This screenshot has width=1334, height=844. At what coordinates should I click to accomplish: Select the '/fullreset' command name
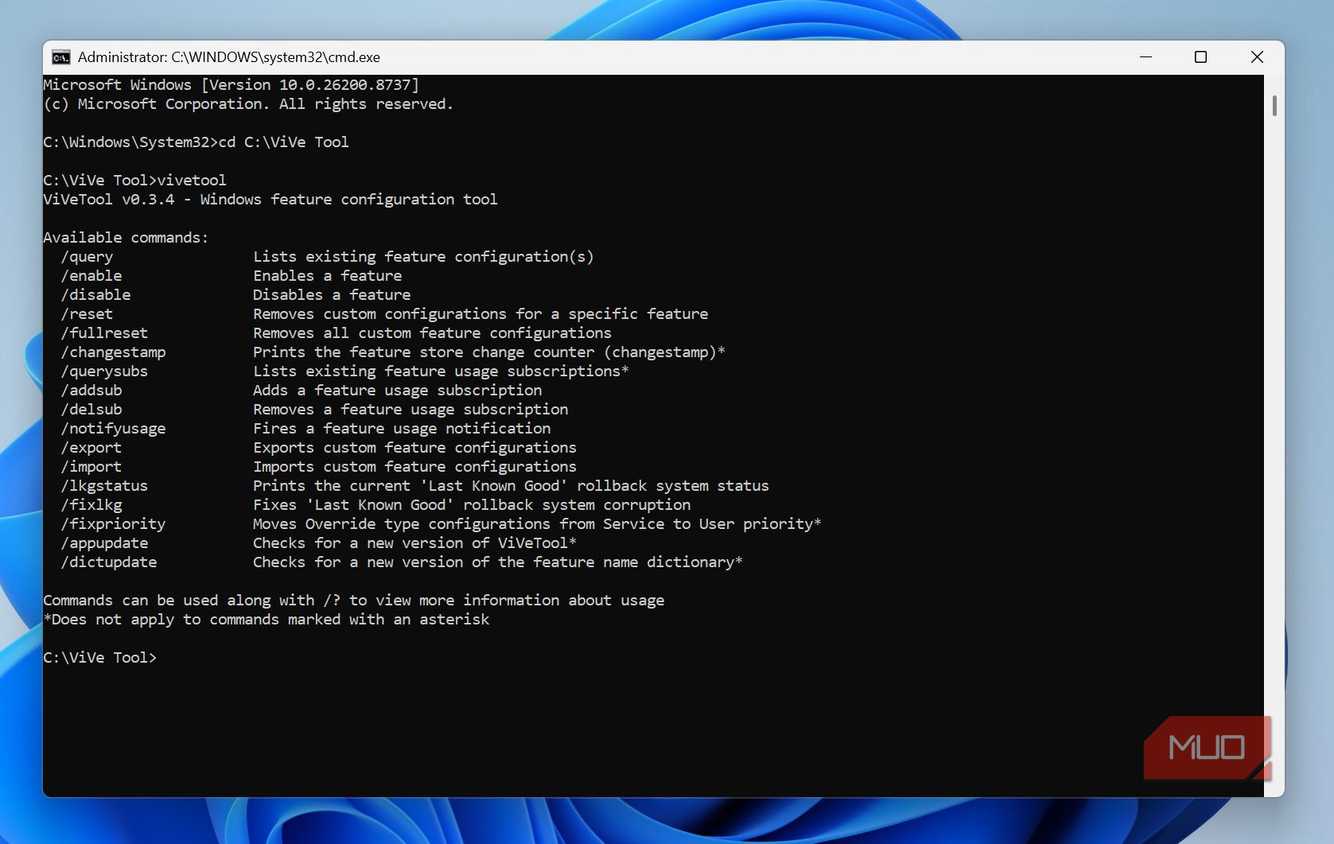point(104,332)
